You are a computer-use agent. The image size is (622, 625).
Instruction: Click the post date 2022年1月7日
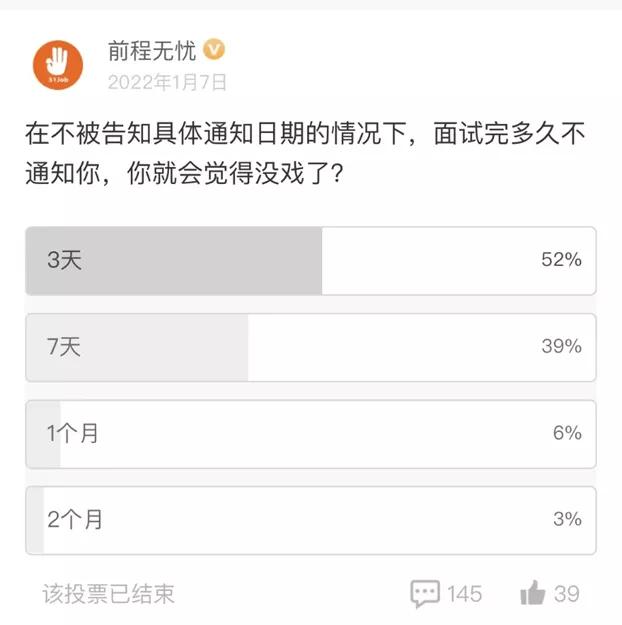point(167,81)
